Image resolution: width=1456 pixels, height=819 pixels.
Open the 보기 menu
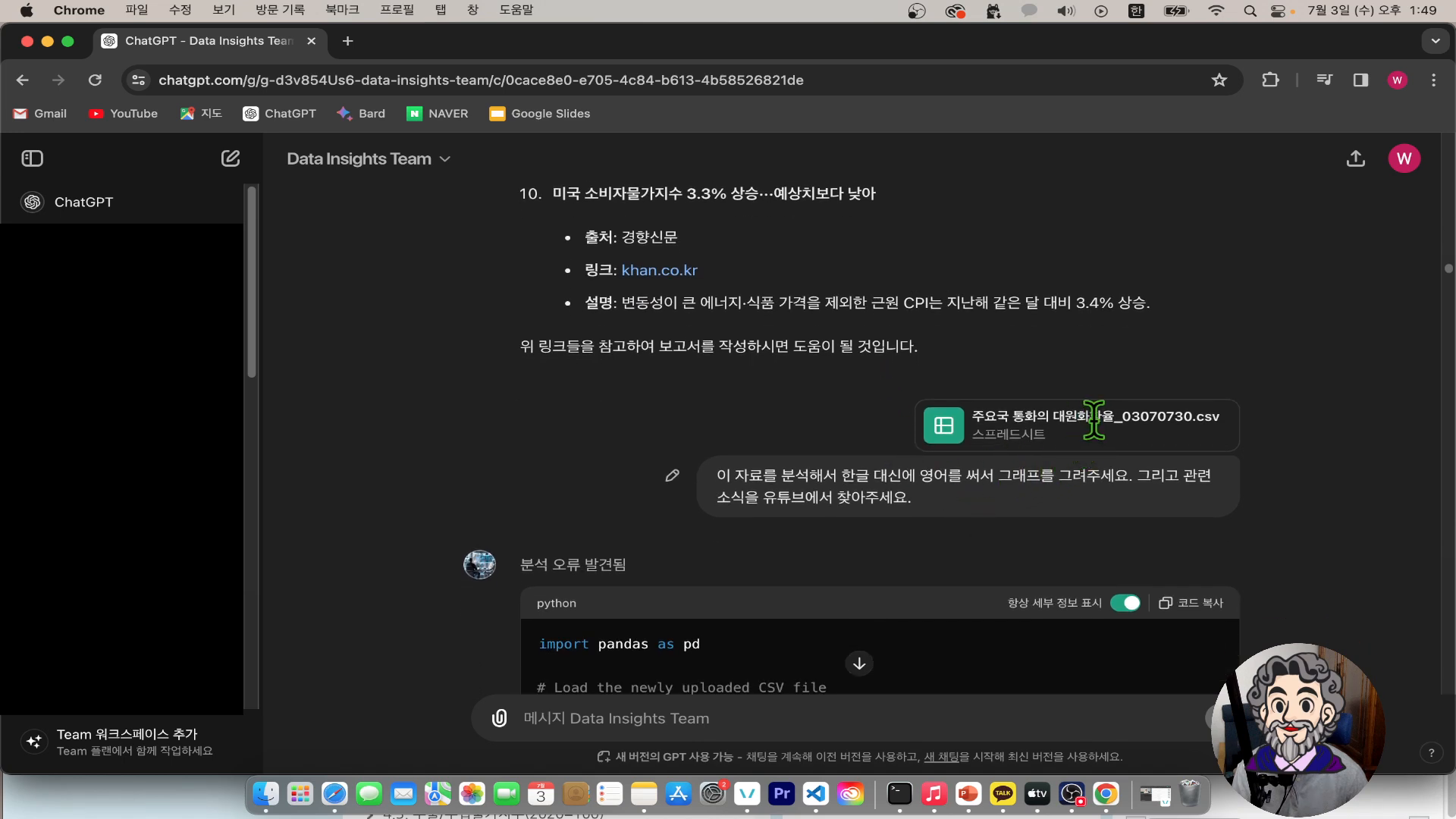click(x=224, y=10)
